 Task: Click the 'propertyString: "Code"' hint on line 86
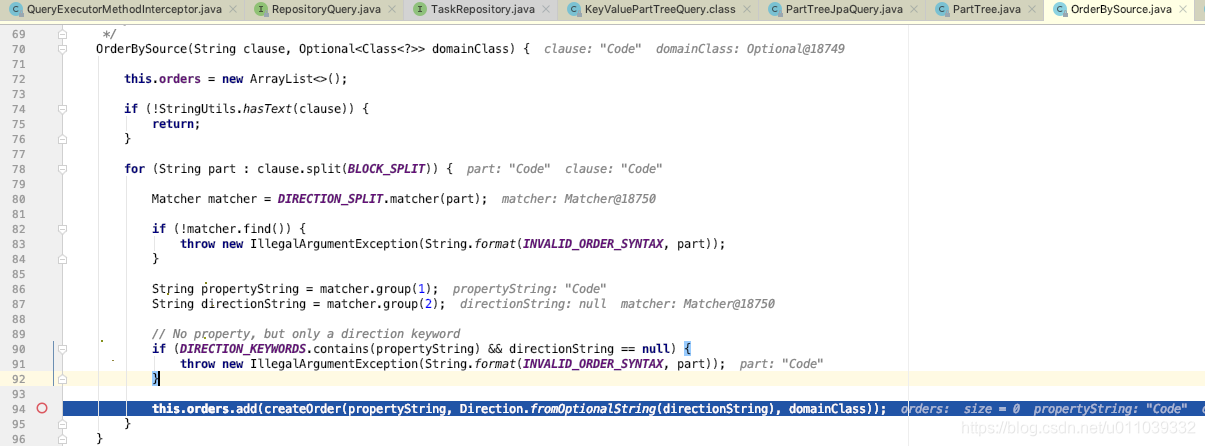click(x=529, y=288)
